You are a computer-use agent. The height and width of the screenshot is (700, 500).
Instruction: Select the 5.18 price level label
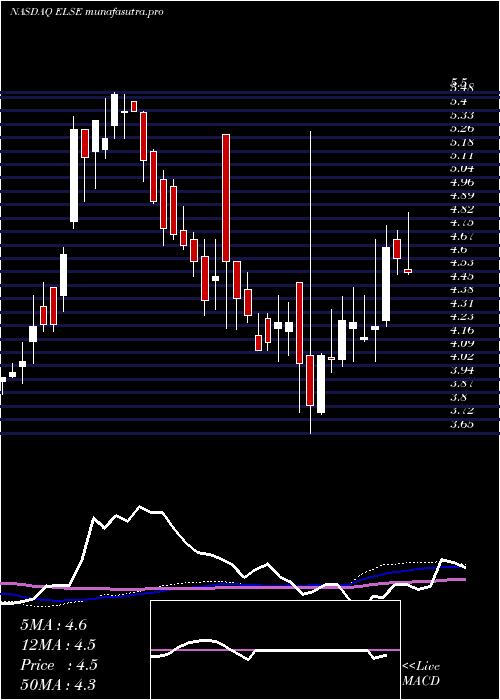462,142
